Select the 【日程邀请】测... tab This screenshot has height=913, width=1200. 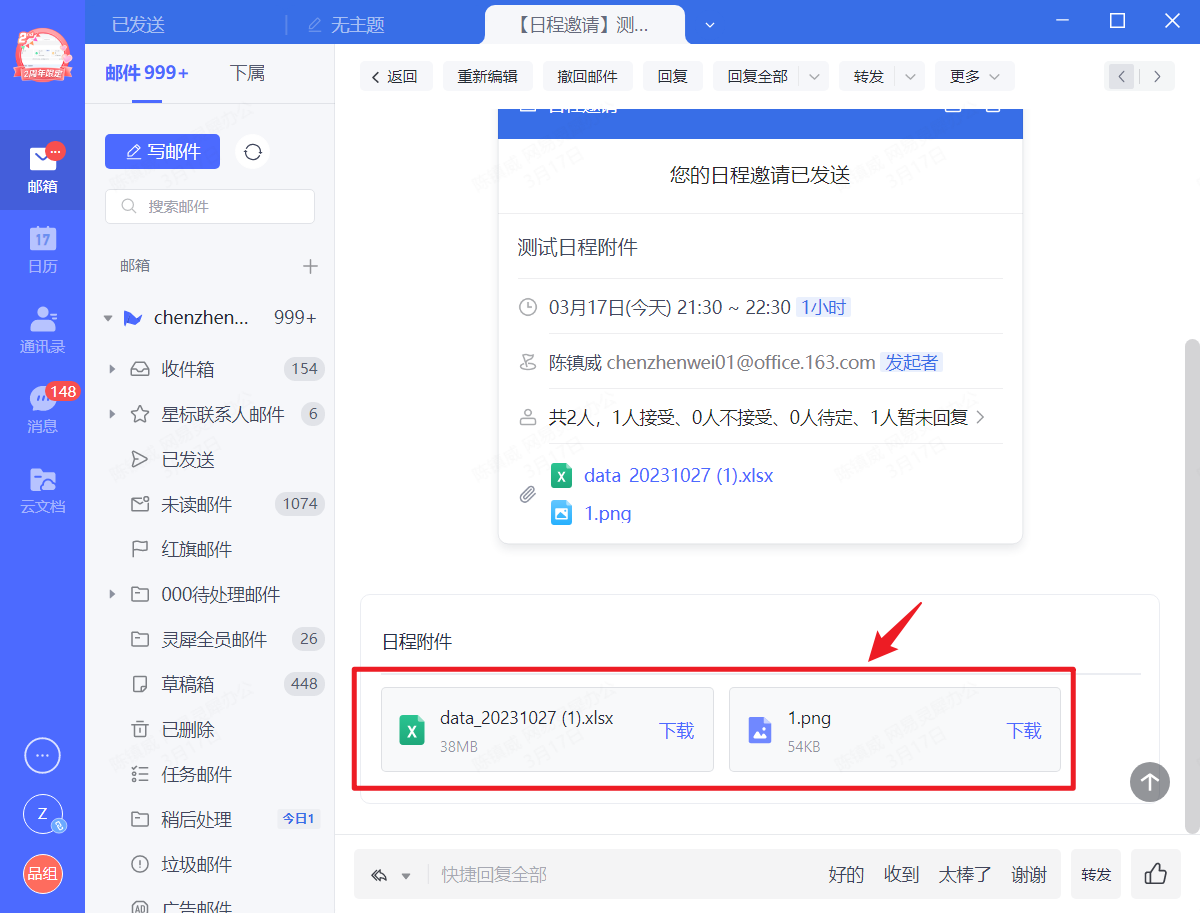click(x=584, y=25)
